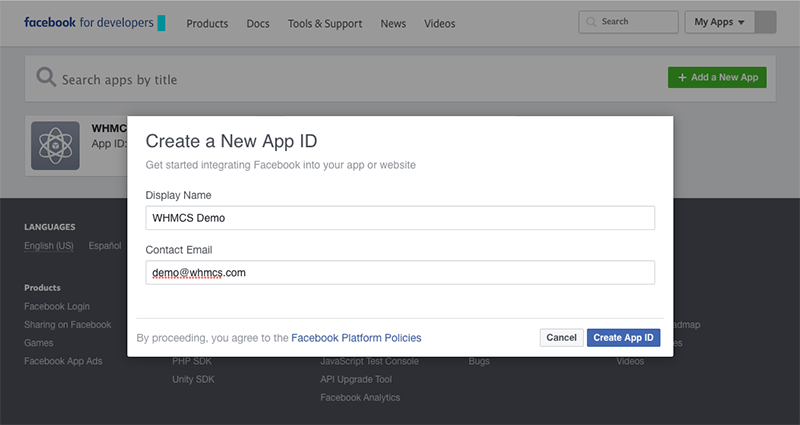Open Facebook App Ads footer link
800x425 pixels.
coord(63,361)
